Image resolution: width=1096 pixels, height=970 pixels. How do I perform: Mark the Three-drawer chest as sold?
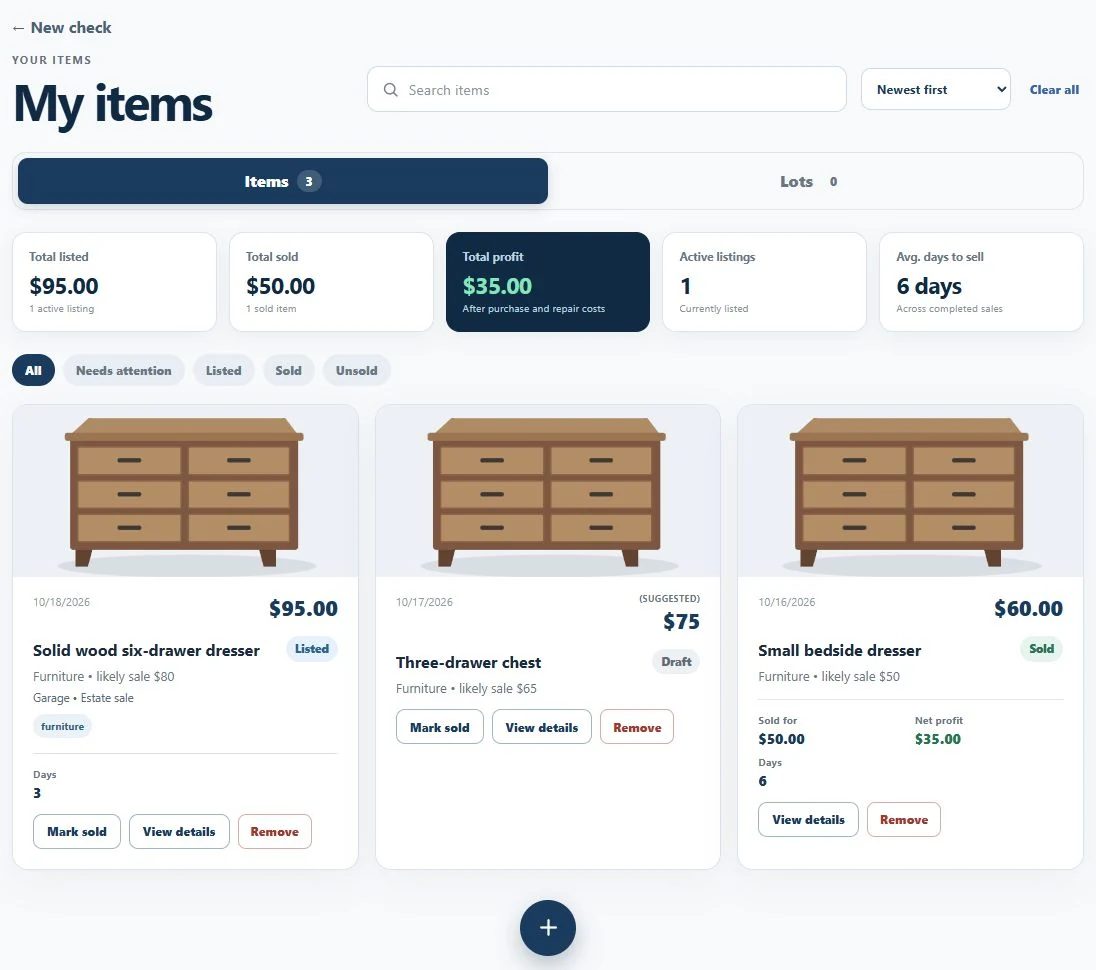(x=440, y=728)
